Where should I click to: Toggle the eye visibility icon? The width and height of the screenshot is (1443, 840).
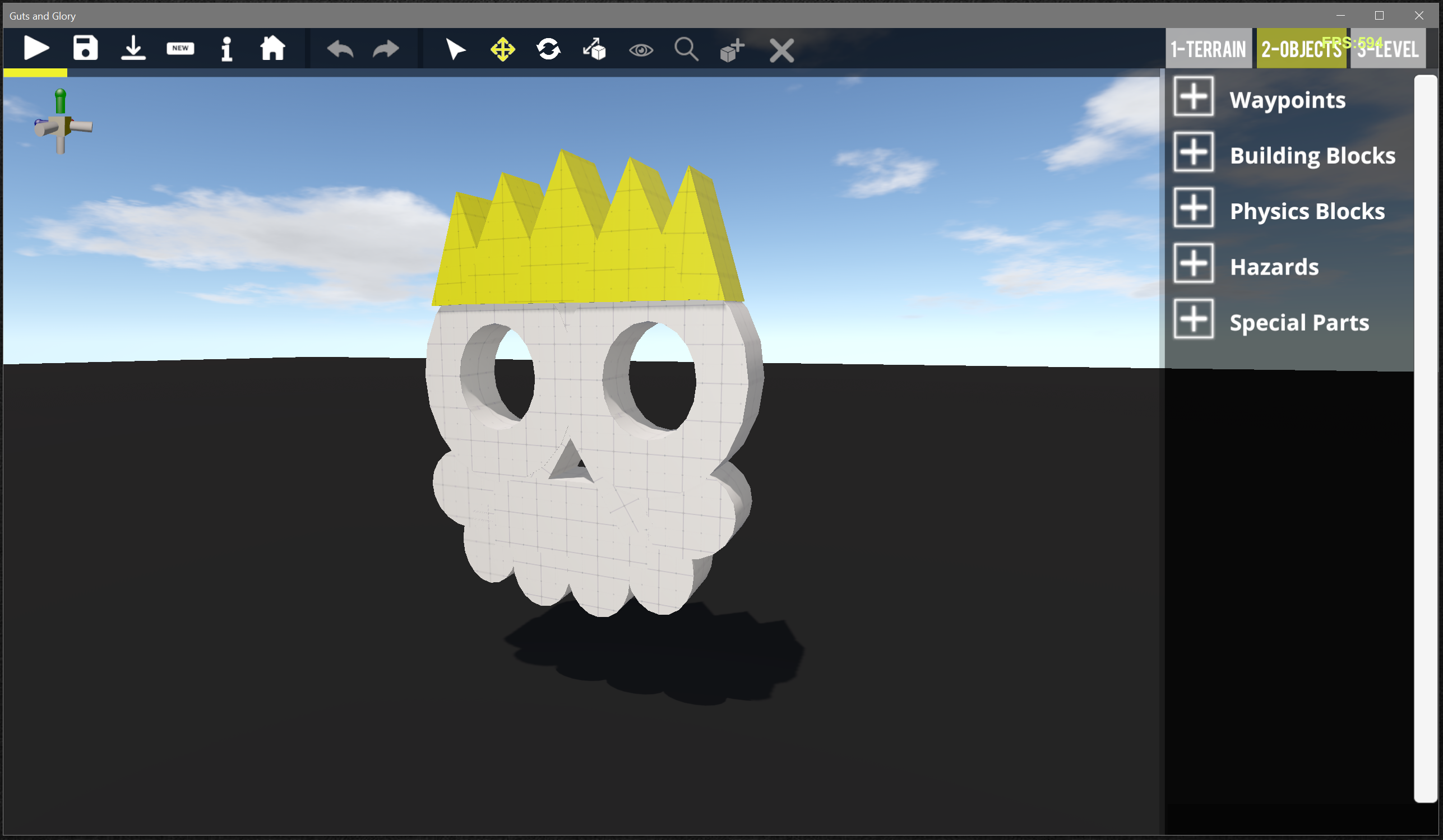point(641,50)
